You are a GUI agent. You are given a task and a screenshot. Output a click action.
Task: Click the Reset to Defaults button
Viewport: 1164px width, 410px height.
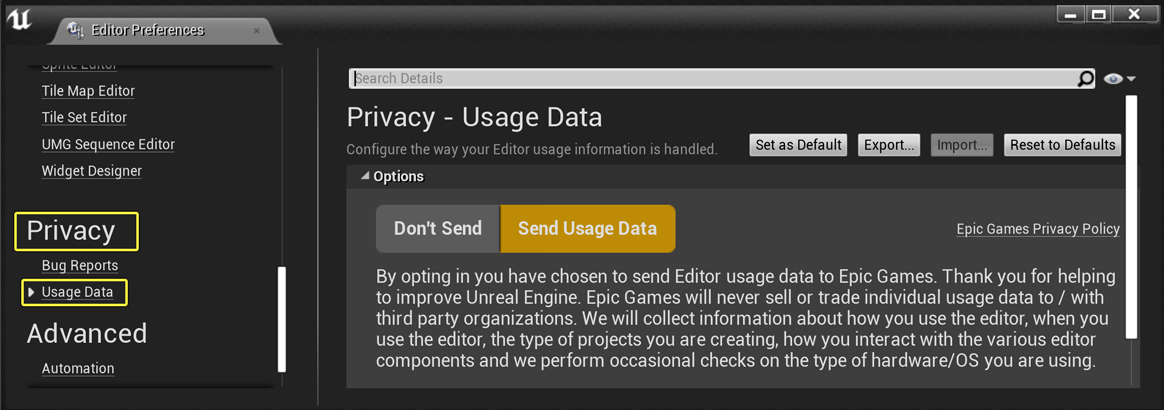pyautogui.click(x=1062, y=145)
